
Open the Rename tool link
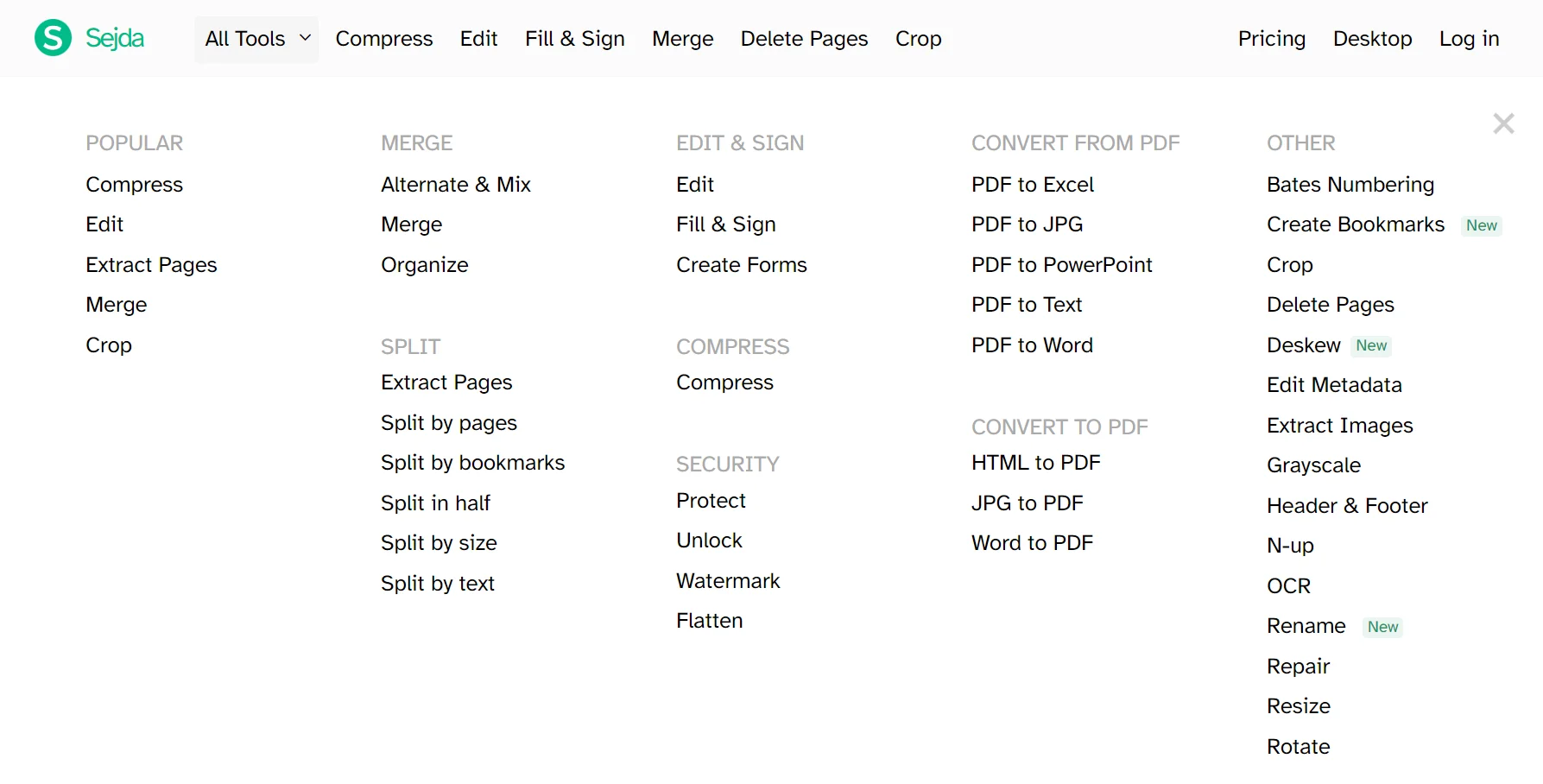[x=1306, y=626]
